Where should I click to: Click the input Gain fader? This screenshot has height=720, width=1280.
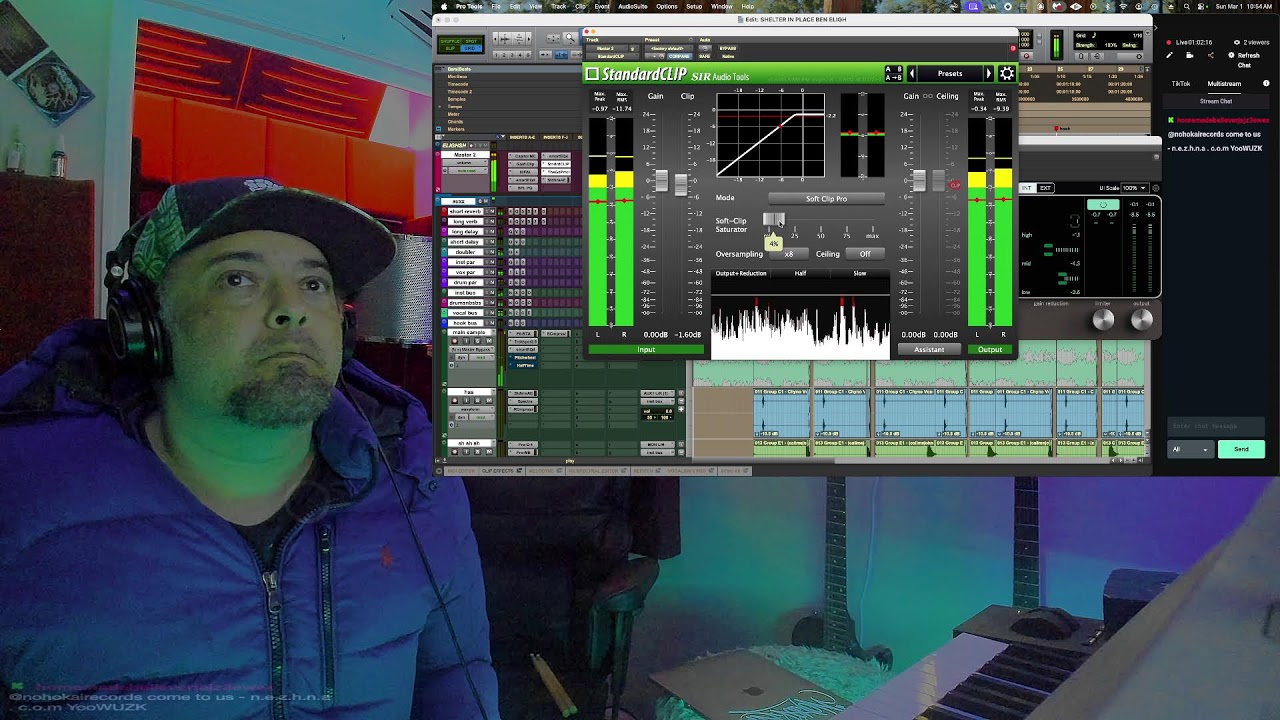point(661,182)
